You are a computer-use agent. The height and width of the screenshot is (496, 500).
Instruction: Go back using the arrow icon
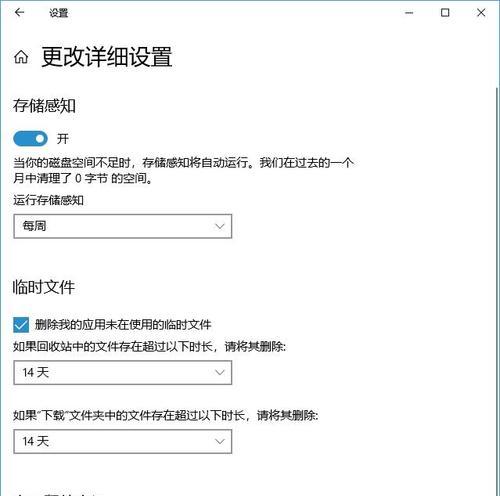pyautogui.click(x=19, y=13)
